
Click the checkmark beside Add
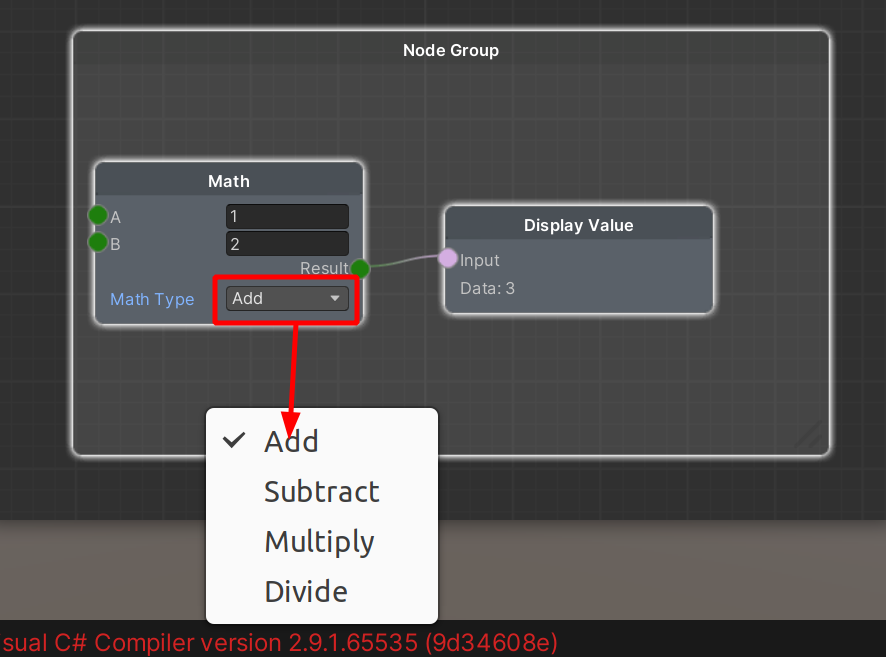coord(235,440)
